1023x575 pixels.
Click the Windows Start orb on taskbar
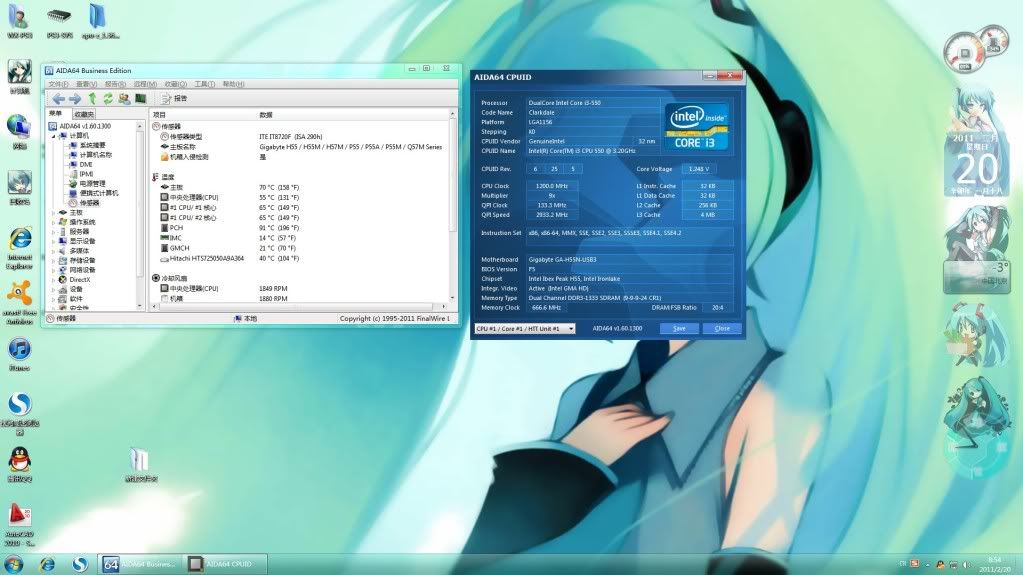[15, 564]
